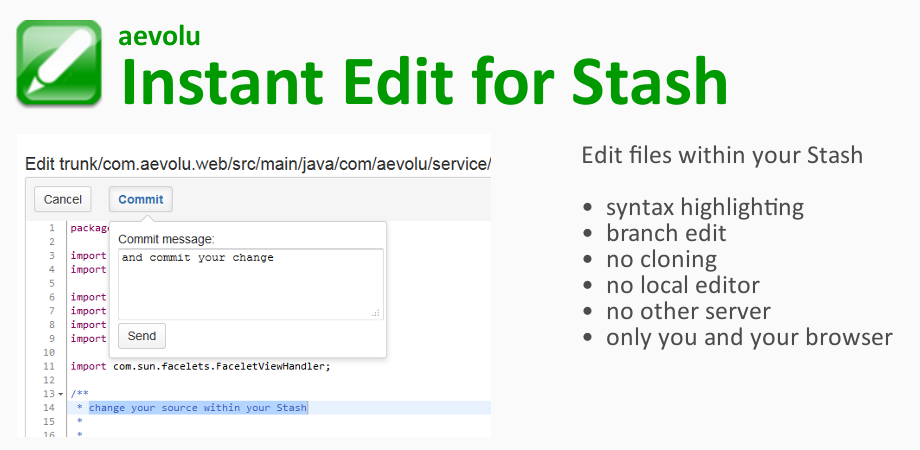Open the Commit button popup

point(141,199)
